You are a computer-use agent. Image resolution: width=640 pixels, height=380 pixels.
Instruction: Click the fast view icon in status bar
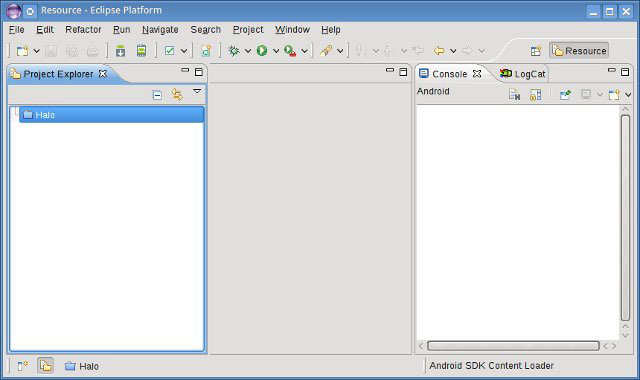point(22,366)
